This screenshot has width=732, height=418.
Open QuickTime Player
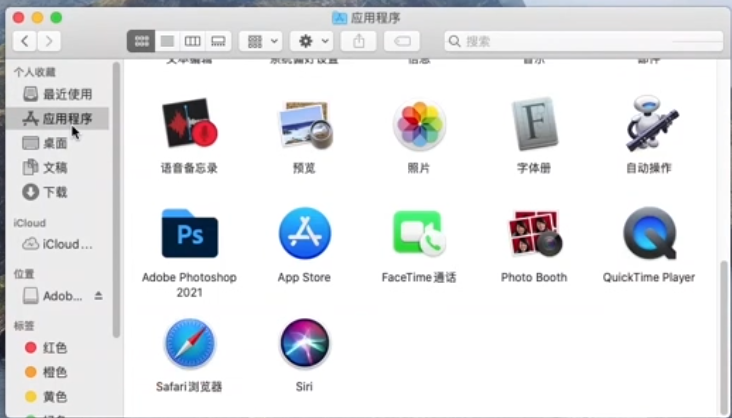(649, 233)
